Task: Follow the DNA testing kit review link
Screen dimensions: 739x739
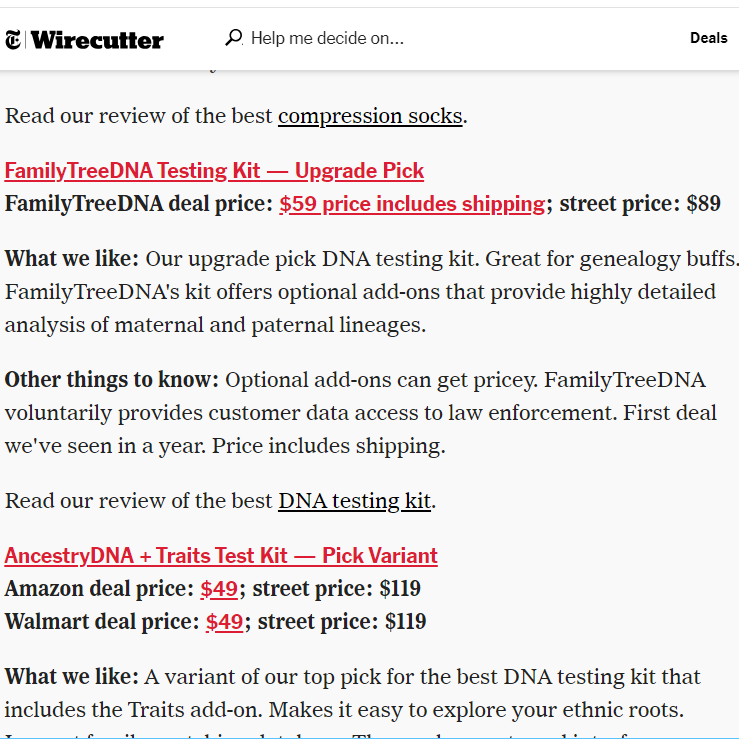Action: coord(354,500)
